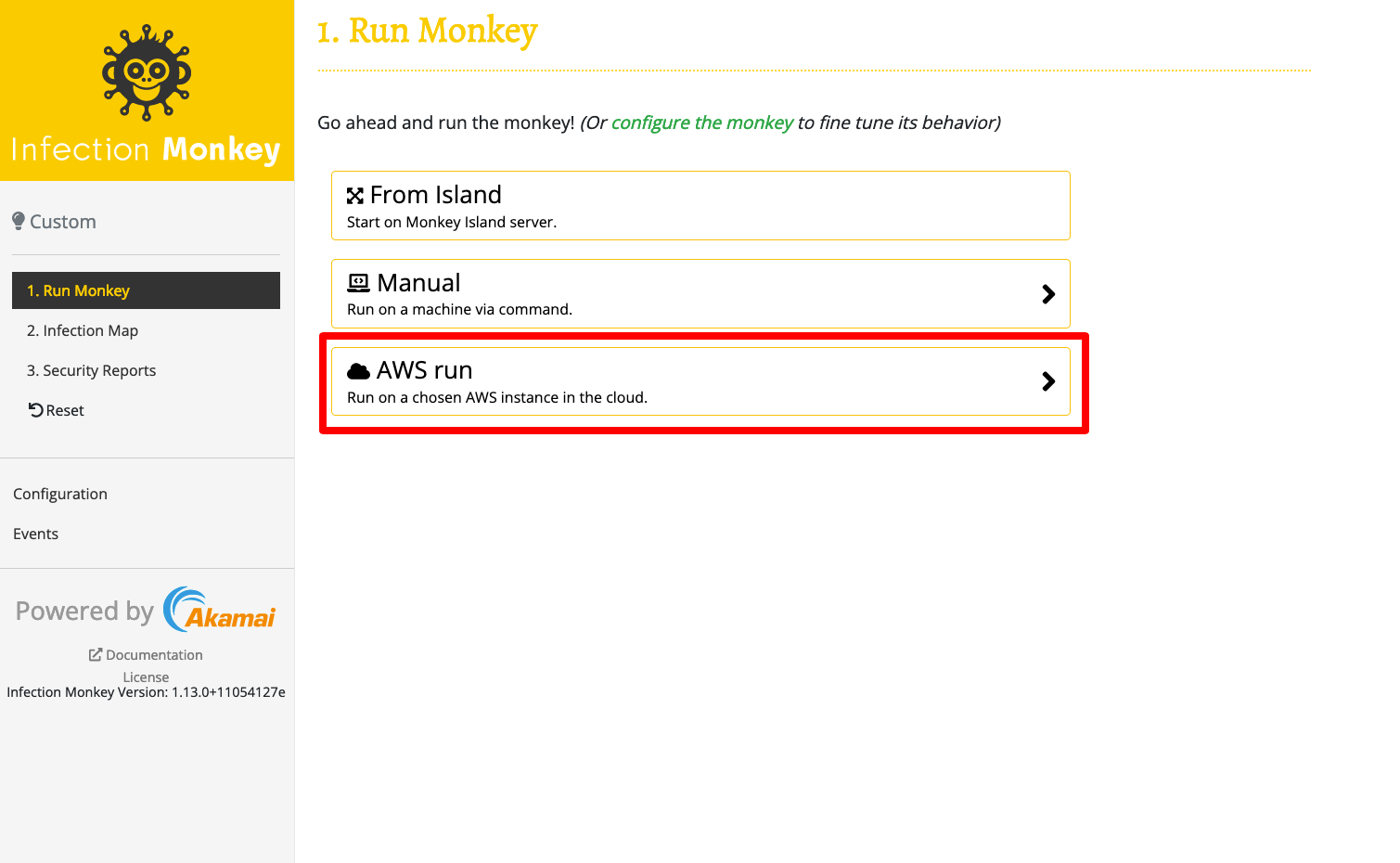View the Events page

click(35, 534)
